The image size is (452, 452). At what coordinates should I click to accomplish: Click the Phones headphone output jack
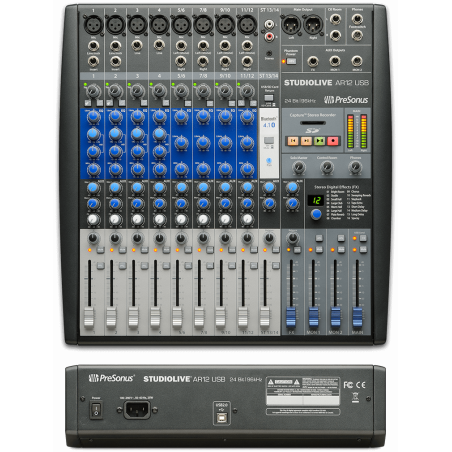point(357,19)
